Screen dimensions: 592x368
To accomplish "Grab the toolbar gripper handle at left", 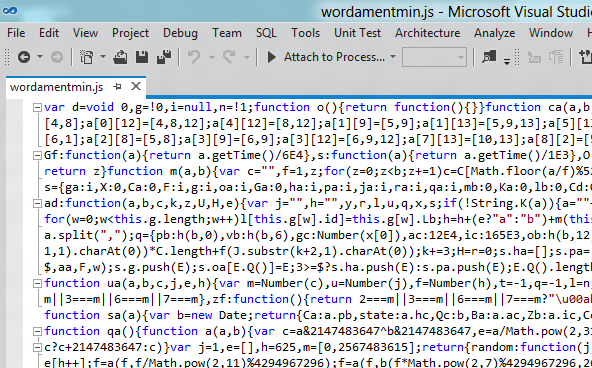I will (x=7, y=57).
